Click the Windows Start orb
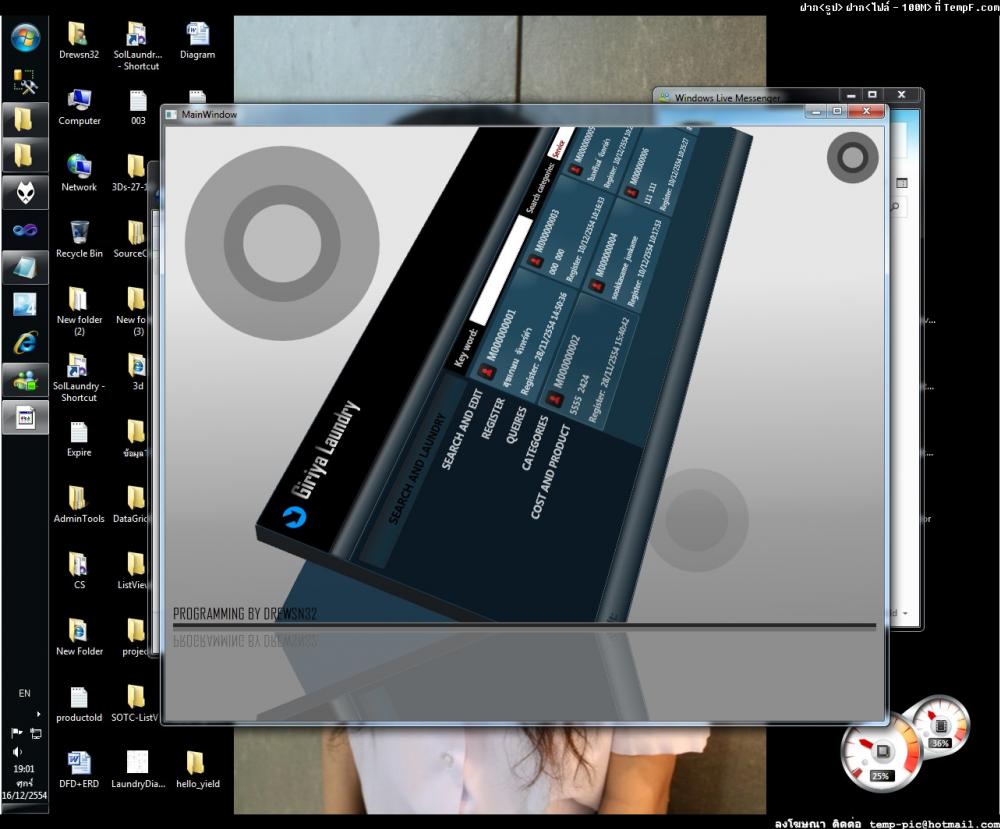The width and height of the screenshot is (1000, 829). click(26, 37)
